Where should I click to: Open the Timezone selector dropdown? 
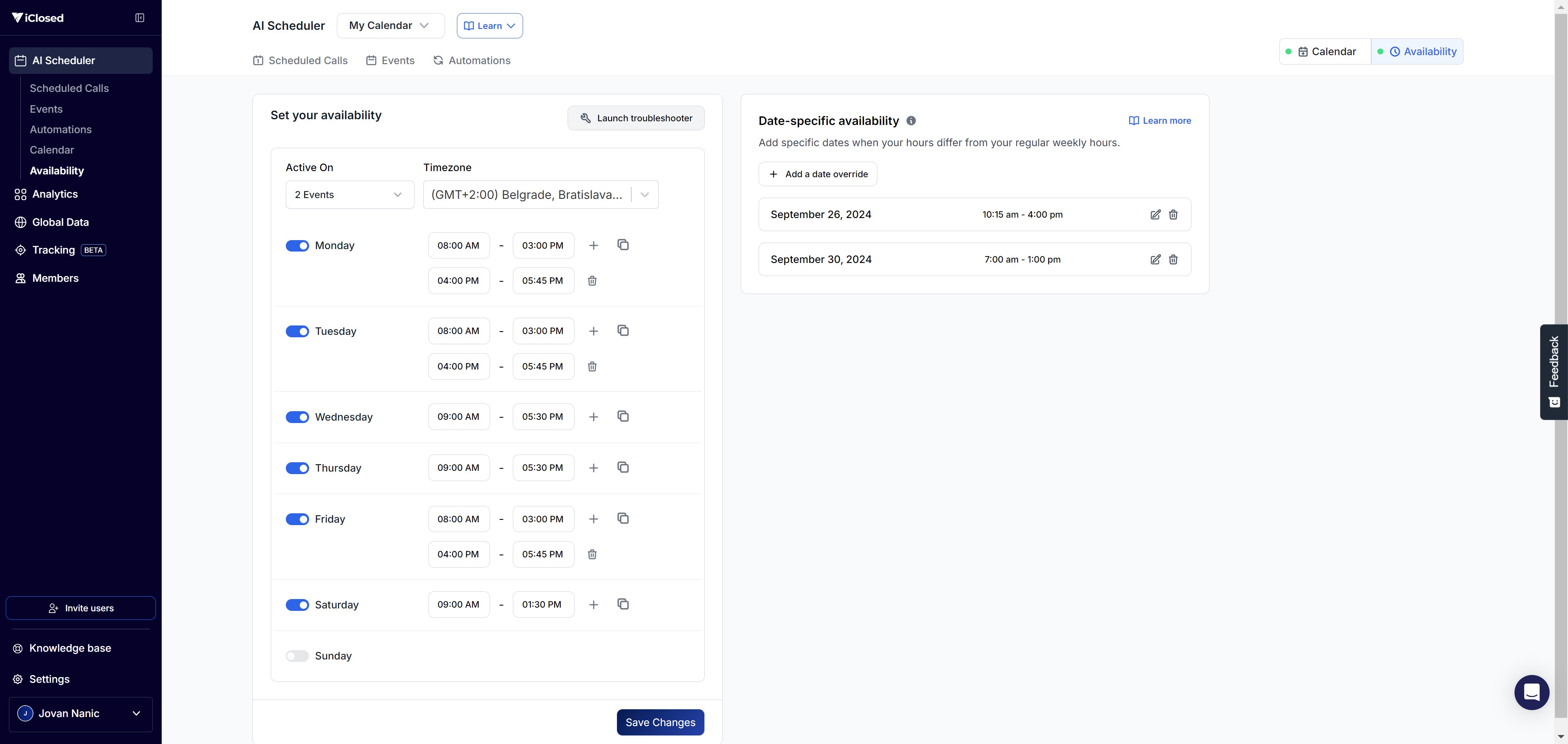(x=541, y=195)
